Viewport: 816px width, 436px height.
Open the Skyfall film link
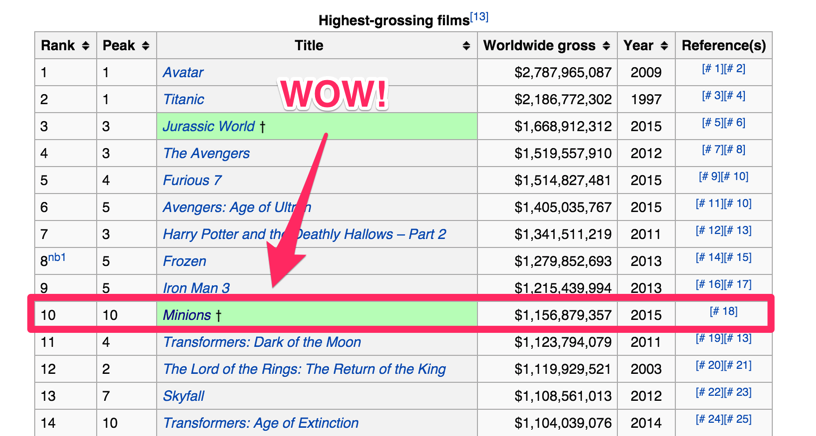click(183, 396)
